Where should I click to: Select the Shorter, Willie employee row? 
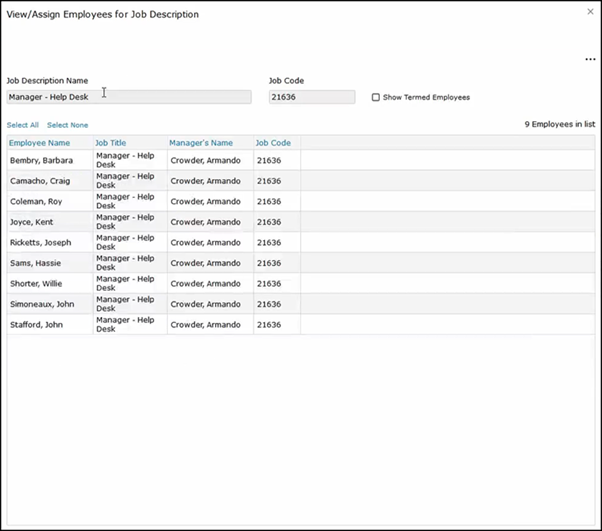[37, 283]
